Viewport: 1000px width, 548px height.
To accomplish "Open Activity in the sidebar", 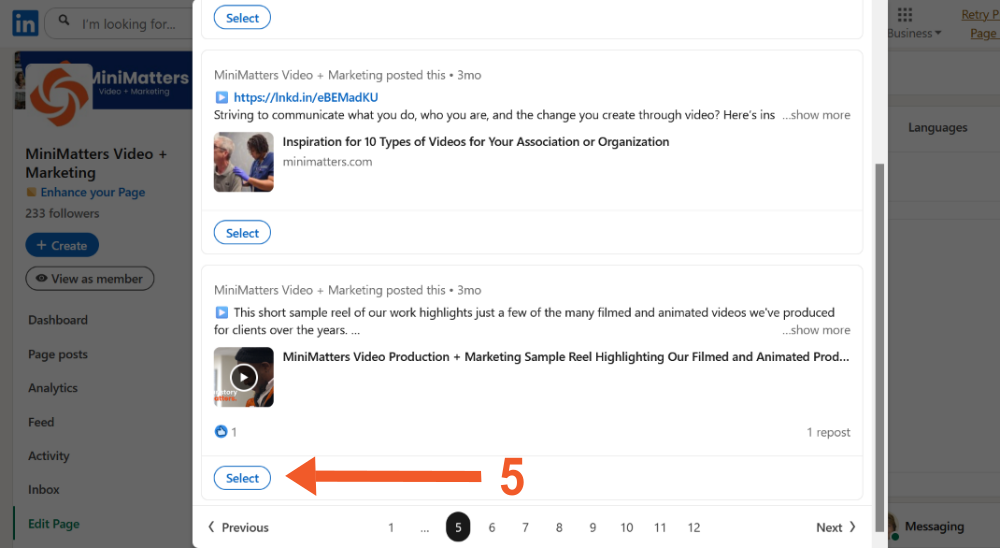I will click(48, 456).
